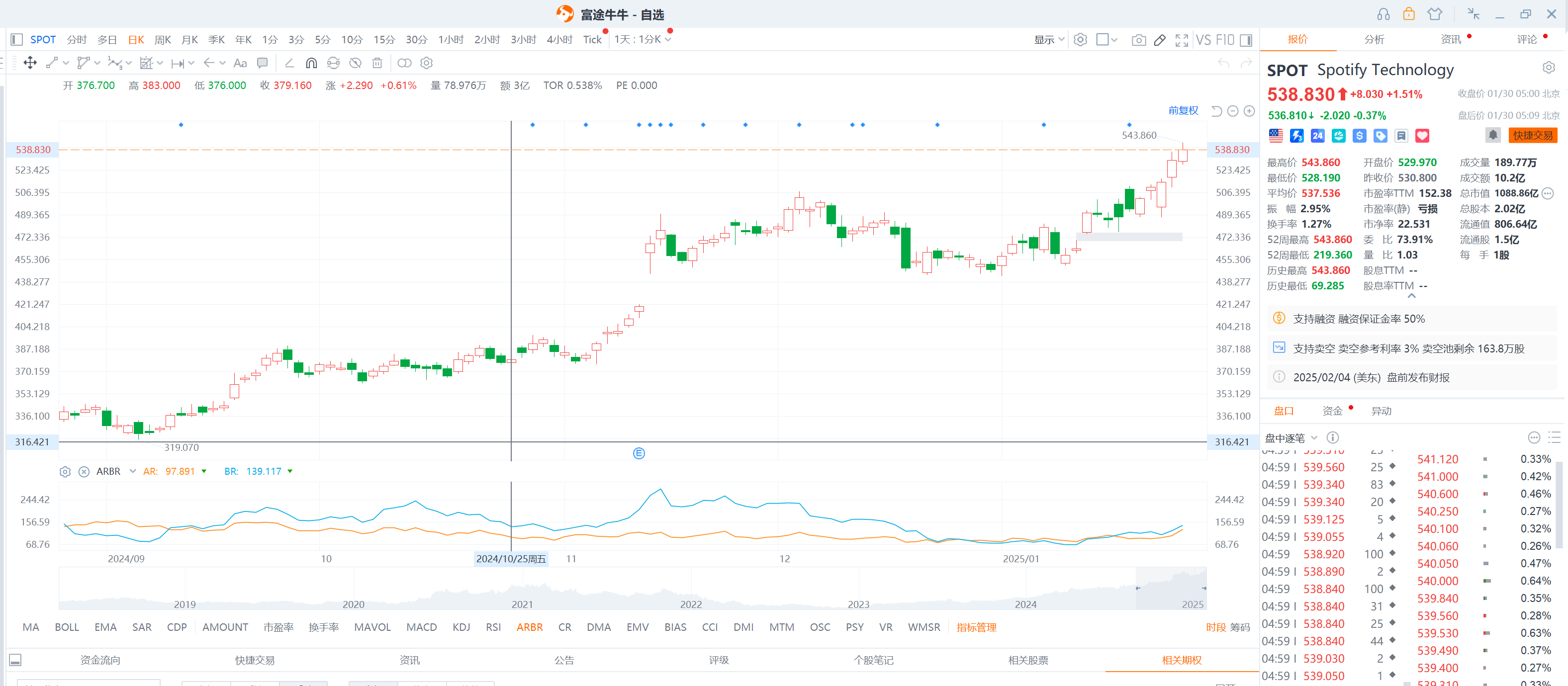The height and width of the screenshot is (686, 1568).
Task: Select the angle line drawing tool
Action: pos(289,63)
